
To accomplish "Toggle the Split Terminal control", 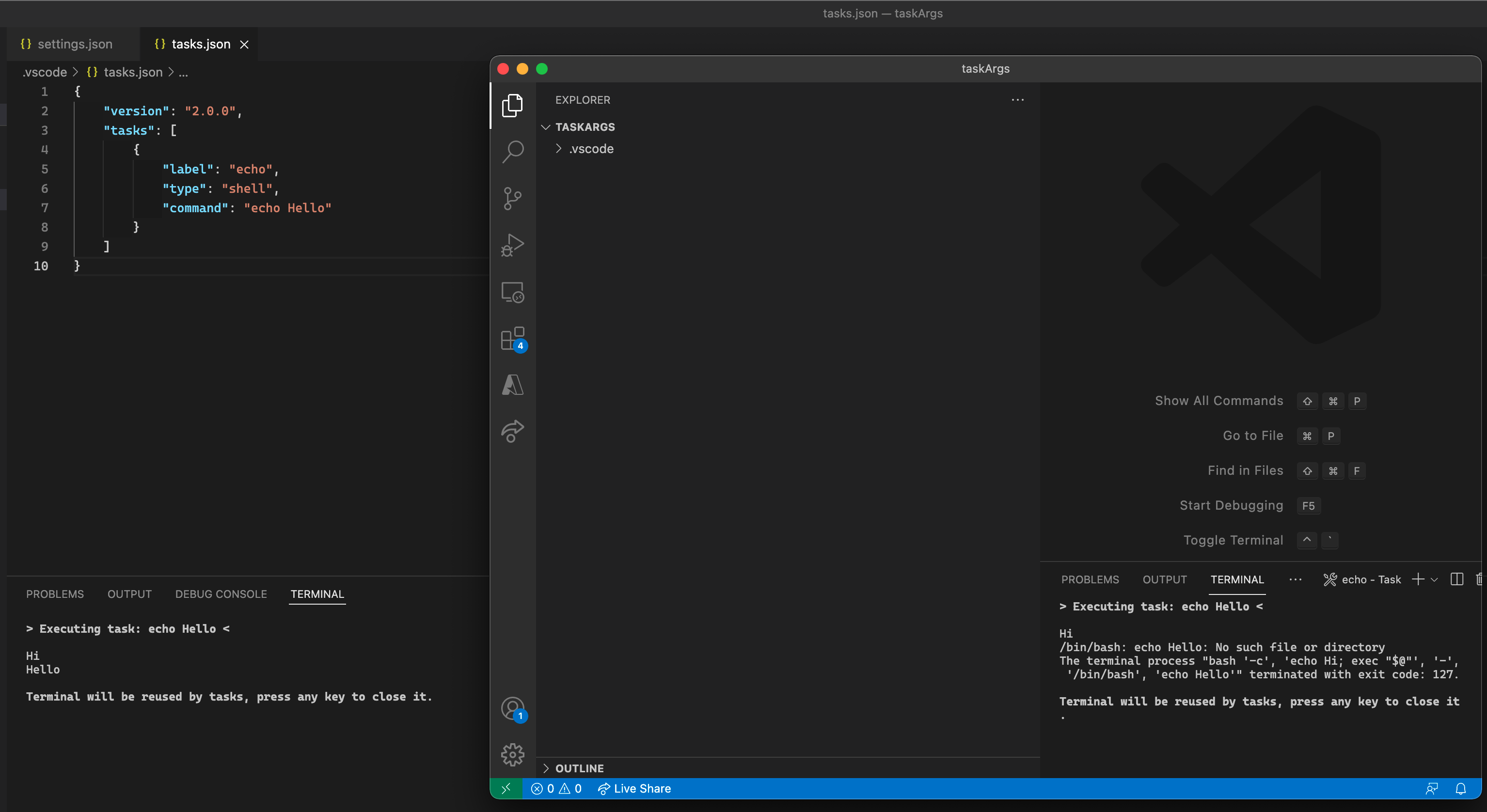I will tap(1457, 579).
